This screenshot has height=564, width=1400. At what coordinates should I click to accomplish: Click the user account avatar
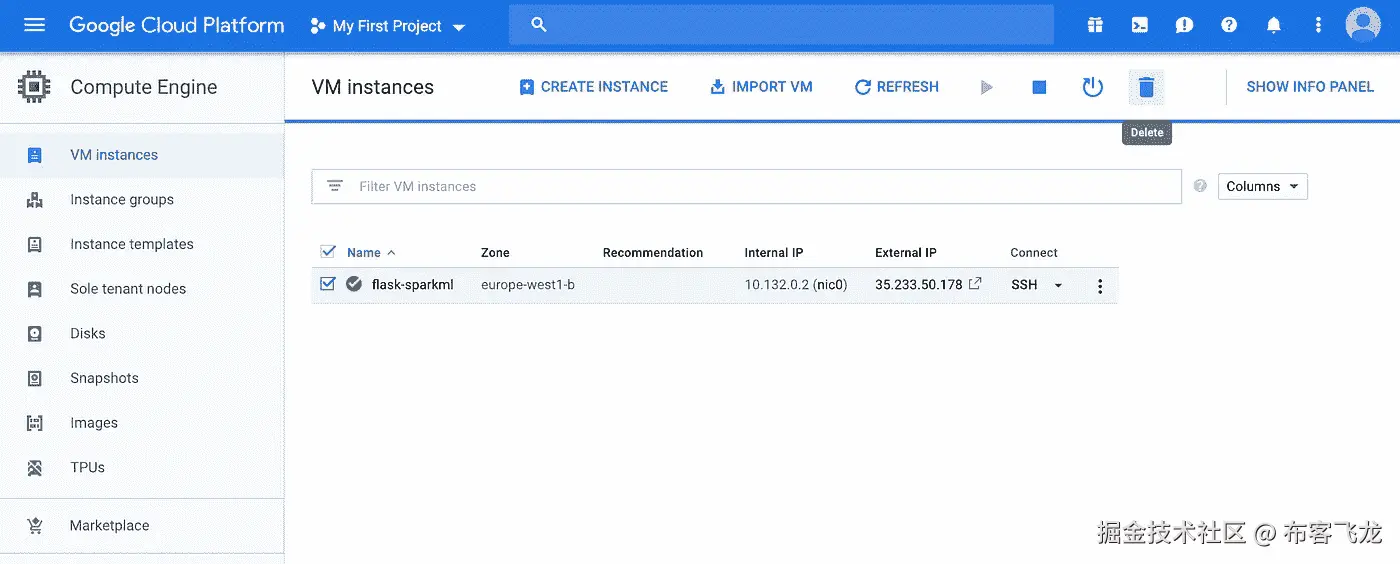tap(1363, 25)
